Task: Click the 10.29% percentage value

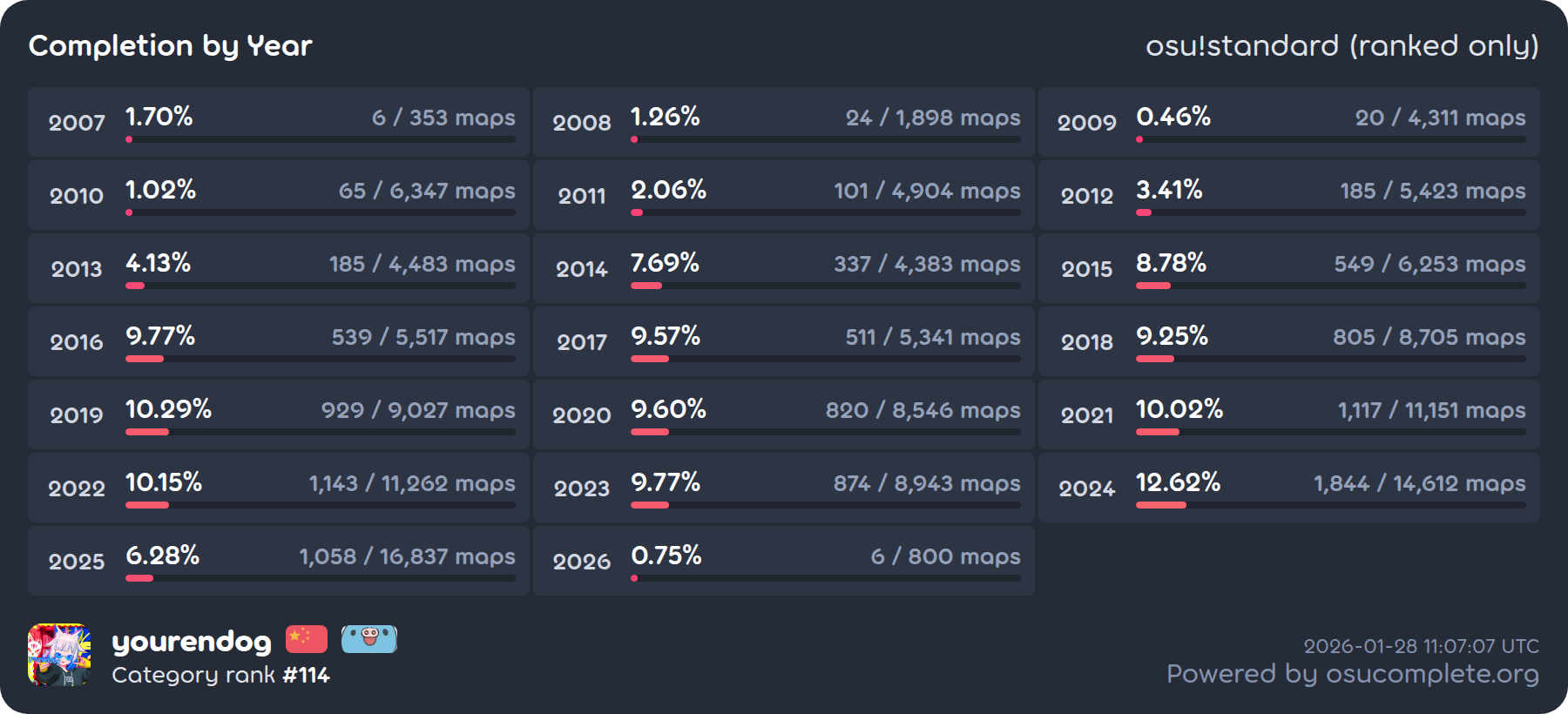Action: (x=168, y=409)
